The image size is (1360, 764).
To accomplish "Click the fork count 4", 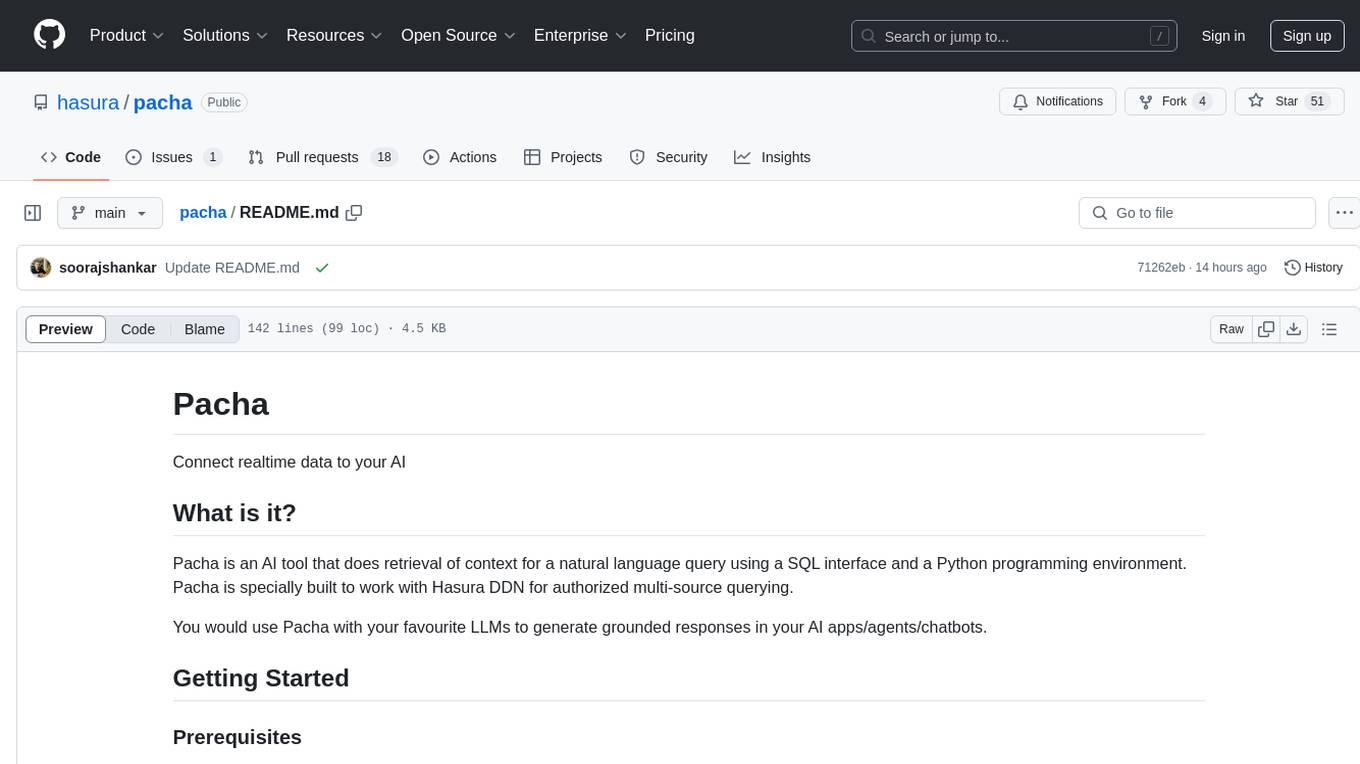I will (x=1203, y=101).
